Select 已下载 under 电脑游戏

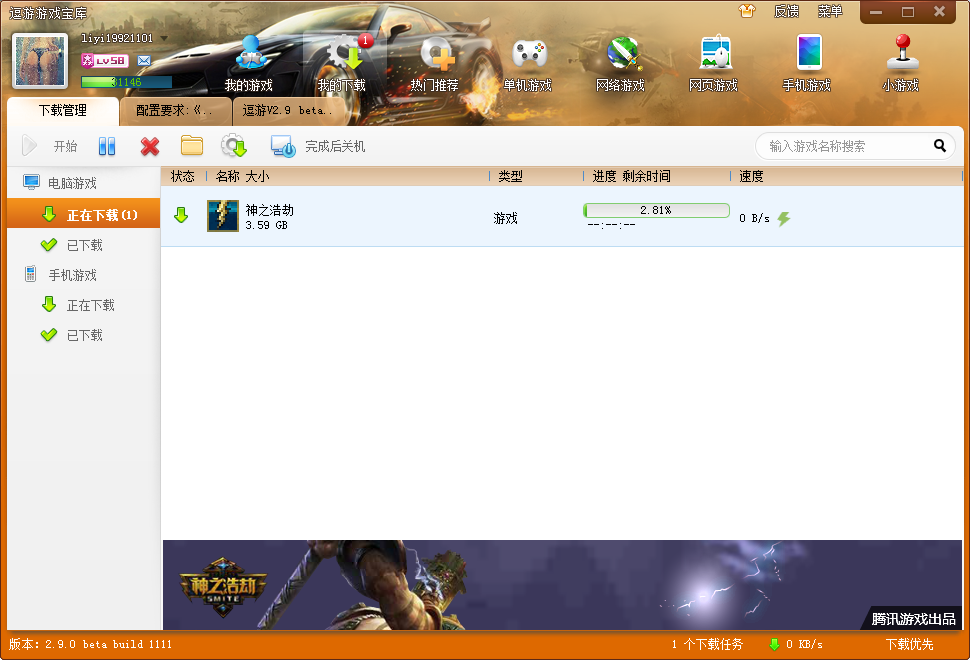click(84, 245)
